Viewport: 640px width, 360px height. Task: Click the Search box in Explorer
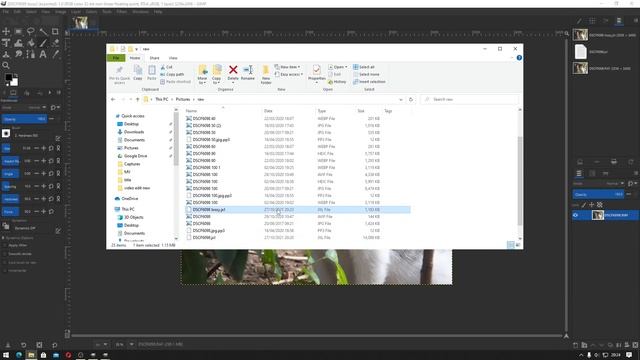[x=469, y=100]
